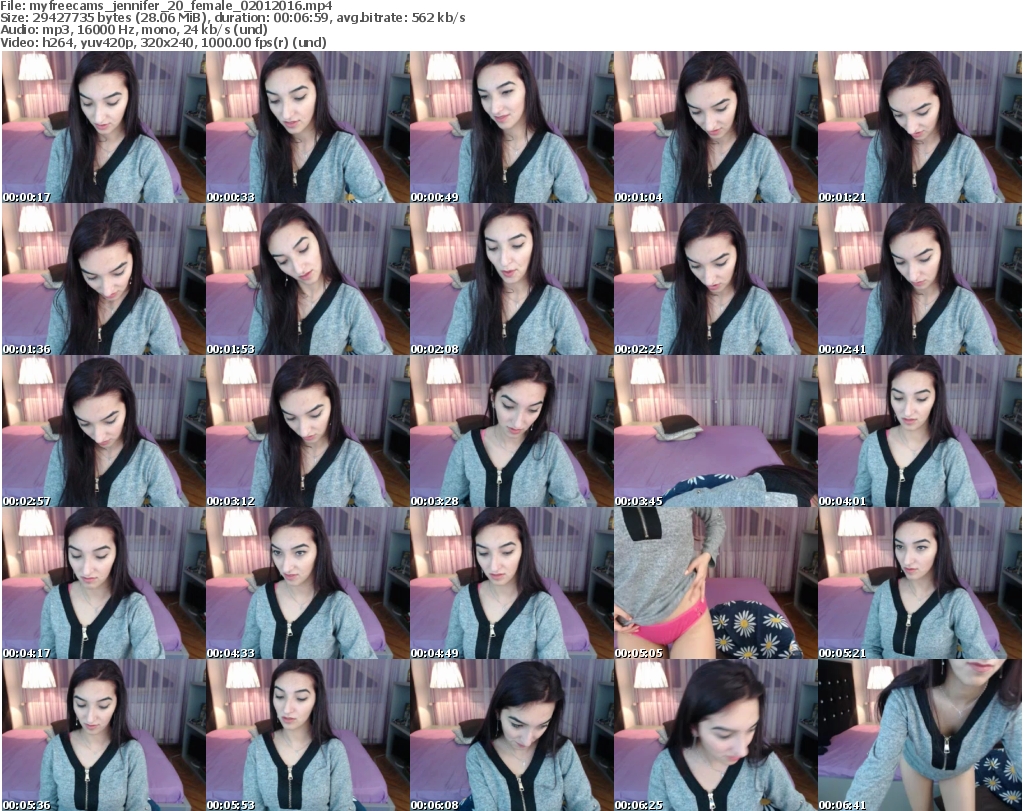Select the thumbnail stamped 00:04:01

920,432
